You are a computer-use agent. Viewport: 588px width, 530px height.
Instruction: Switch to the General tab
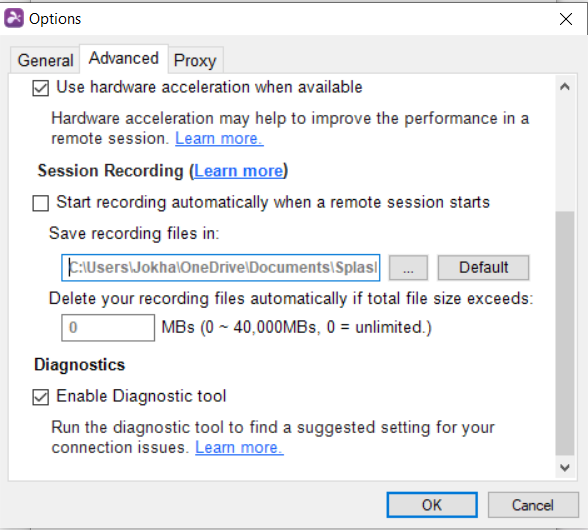click(45, 60)
